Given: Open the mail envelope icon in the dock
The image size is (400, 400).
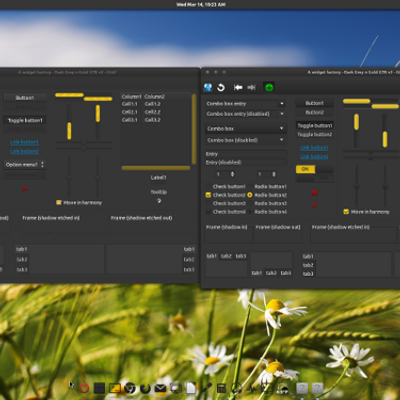Looking at the screenshot, I should pyautogui.click(x=160, y=388).
